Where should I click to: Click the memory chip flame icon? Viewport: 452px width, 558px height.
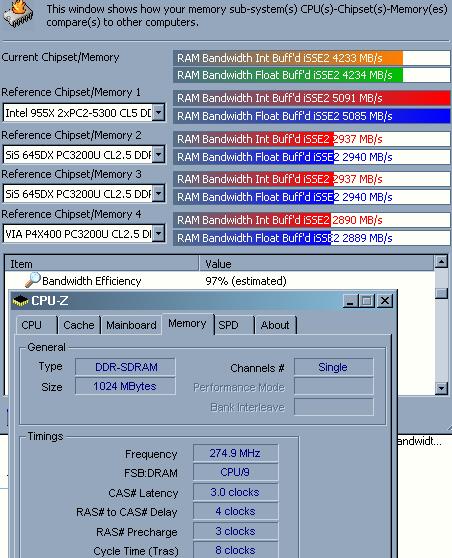click(18, 14)
